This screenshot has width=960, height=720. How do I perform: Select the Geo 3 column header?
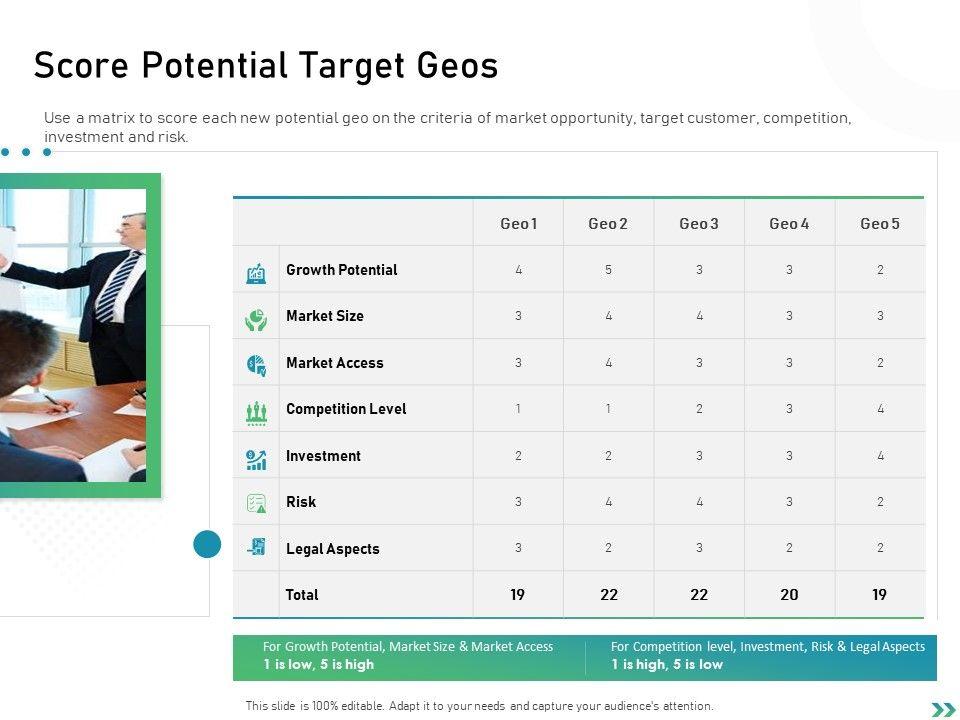[699, 224]
